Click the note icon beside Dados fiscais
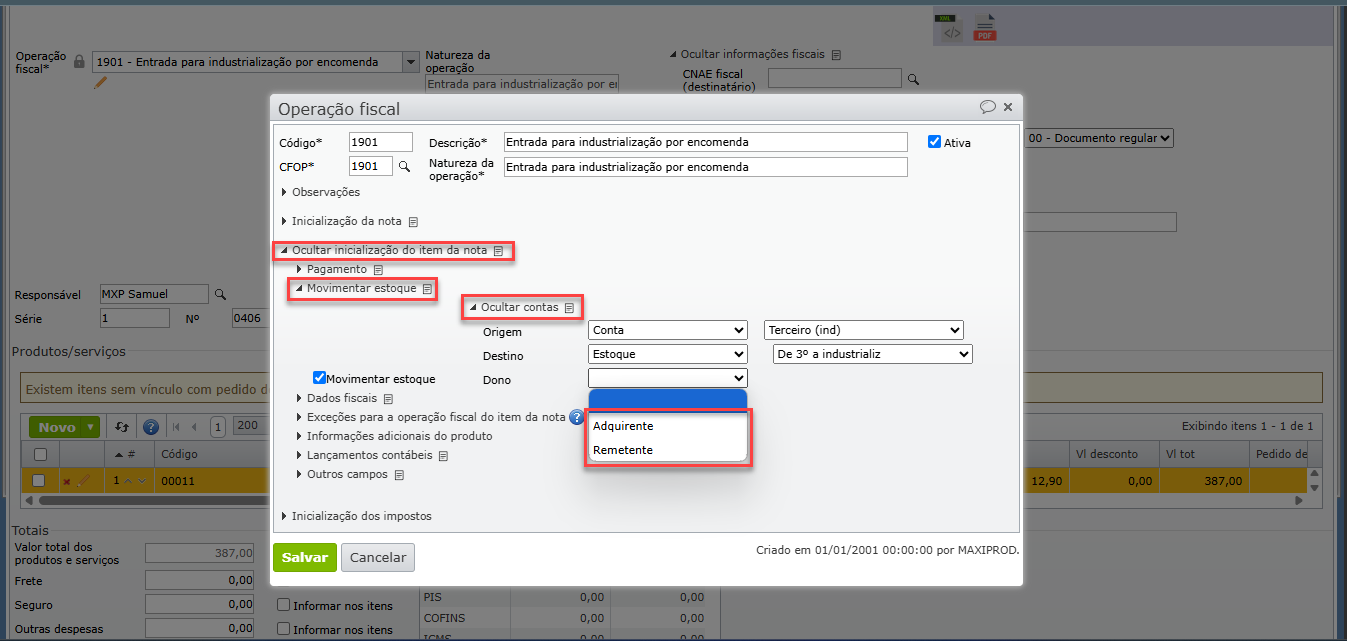1347x641 pixels. coord(388,399)
